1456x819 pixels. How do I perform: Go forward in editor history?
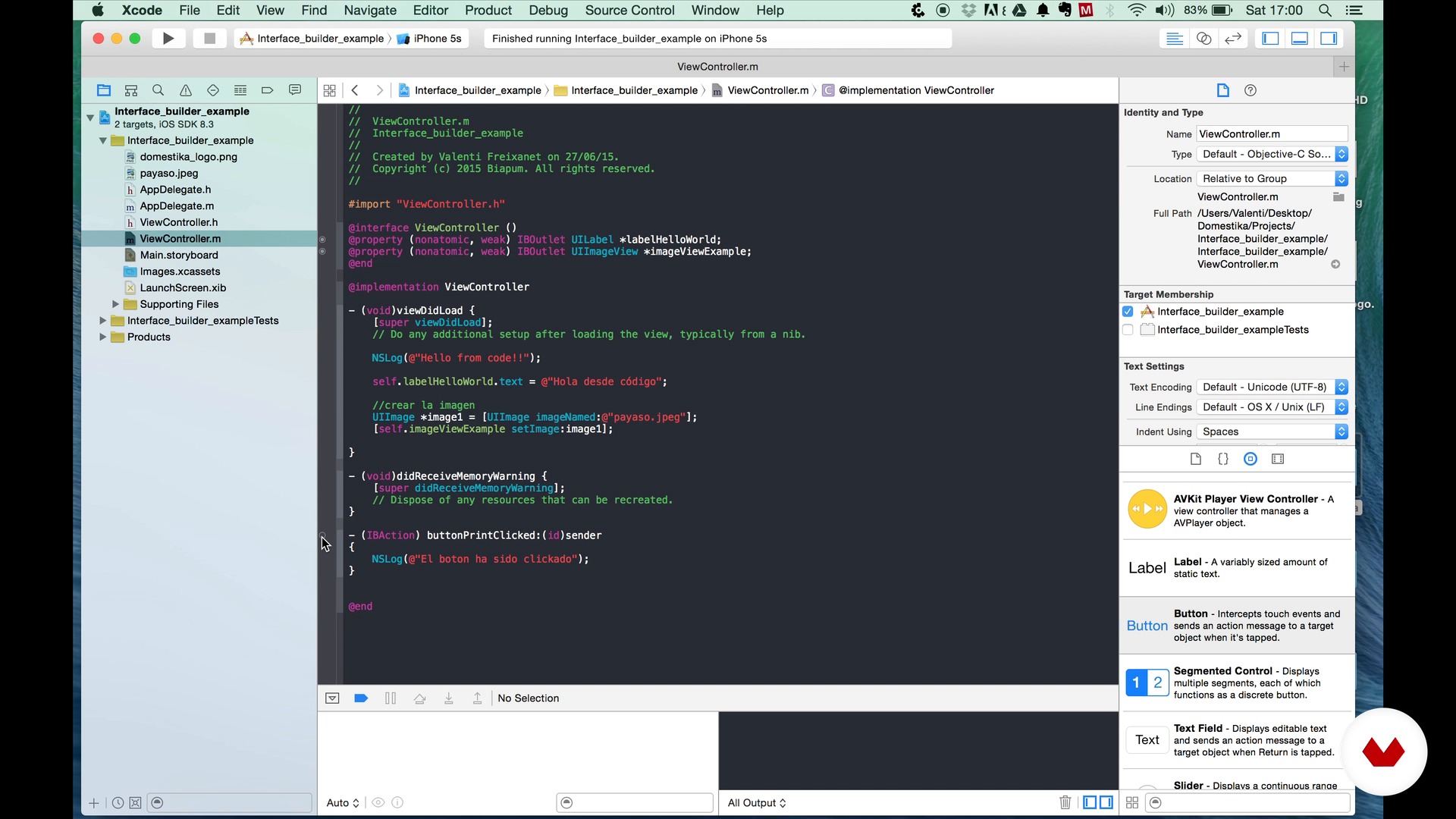coord(380,90)
